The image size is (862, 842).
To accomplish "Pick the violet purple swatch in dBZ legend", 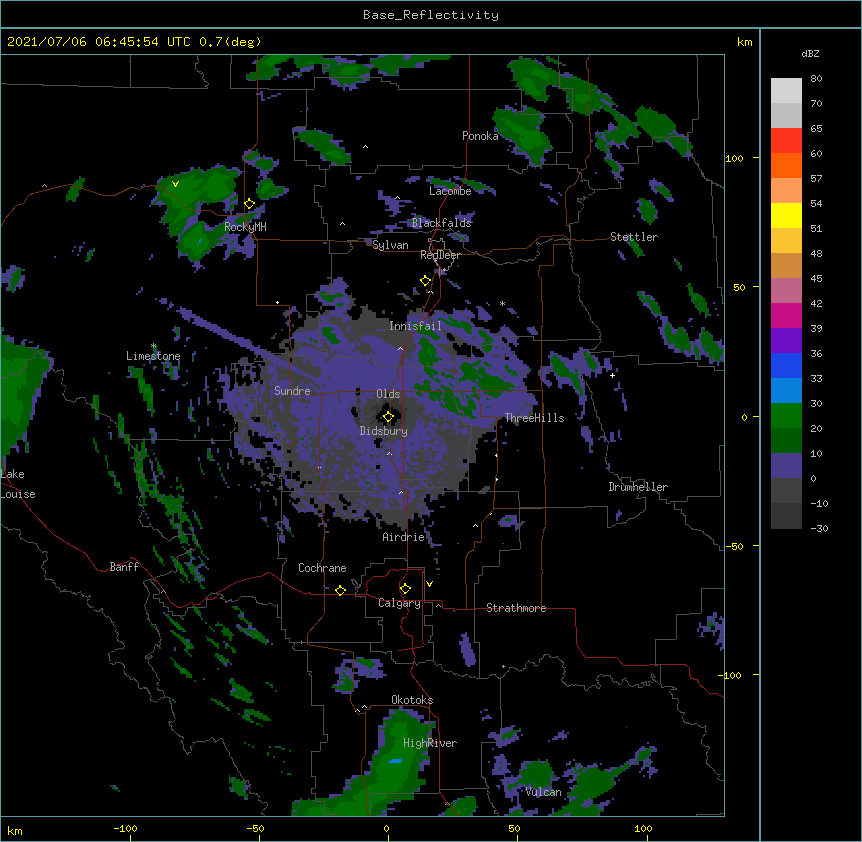I will pyautogui.click(x=786, y=341).
